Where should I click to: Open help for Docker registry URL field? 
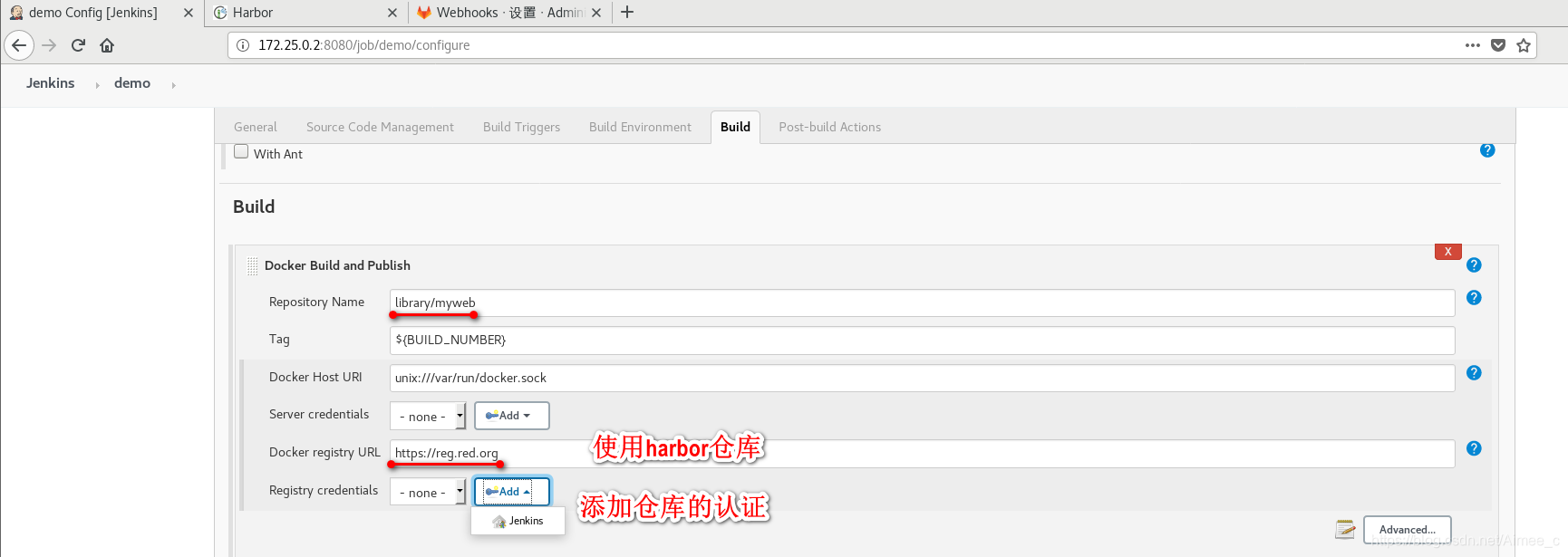(x=1474, y=448)
